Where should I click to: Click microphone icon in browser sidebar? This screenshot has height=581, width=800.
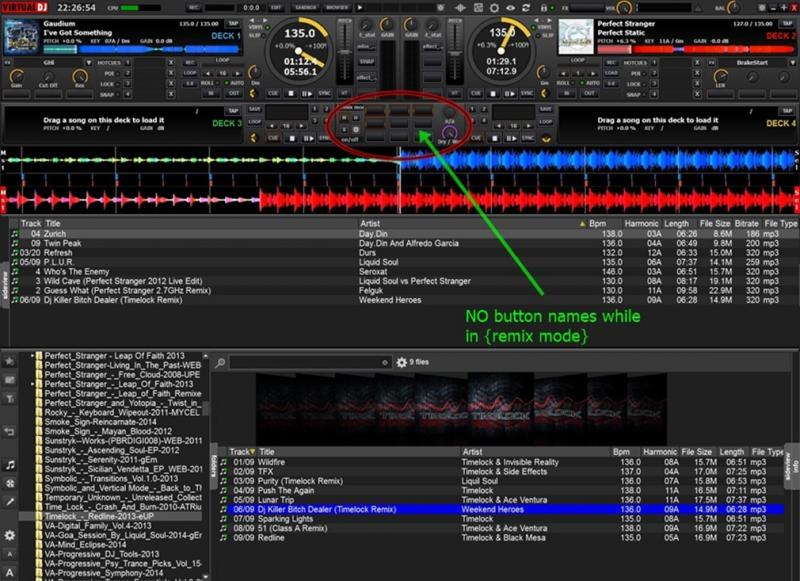coord(9,502)
